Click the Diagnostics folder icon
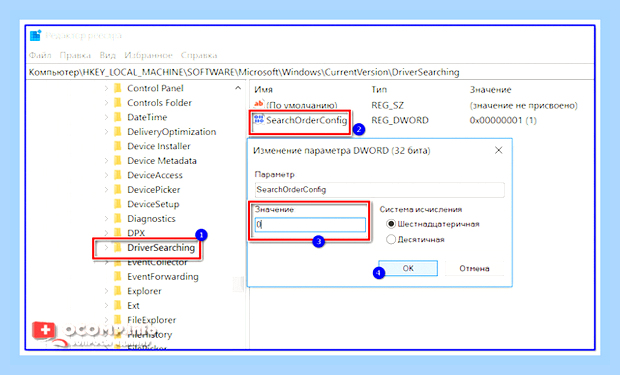 [x=117, y=218]
